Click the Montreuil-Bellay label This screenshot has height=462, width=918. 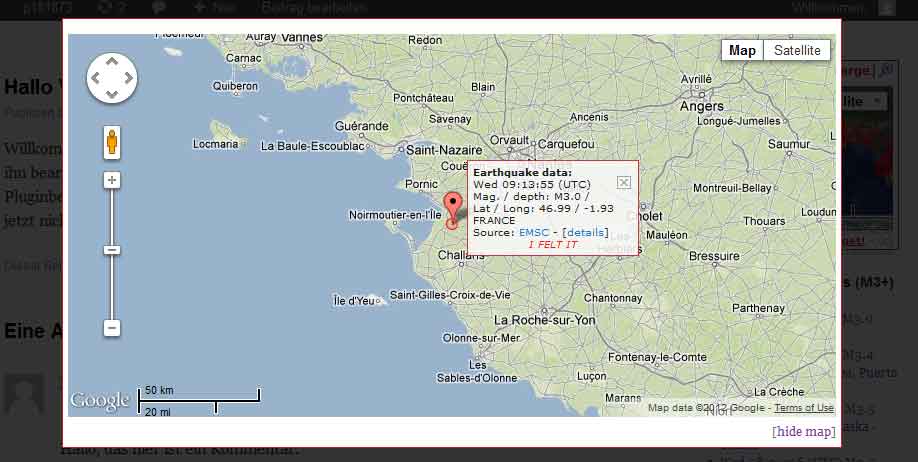732,189
